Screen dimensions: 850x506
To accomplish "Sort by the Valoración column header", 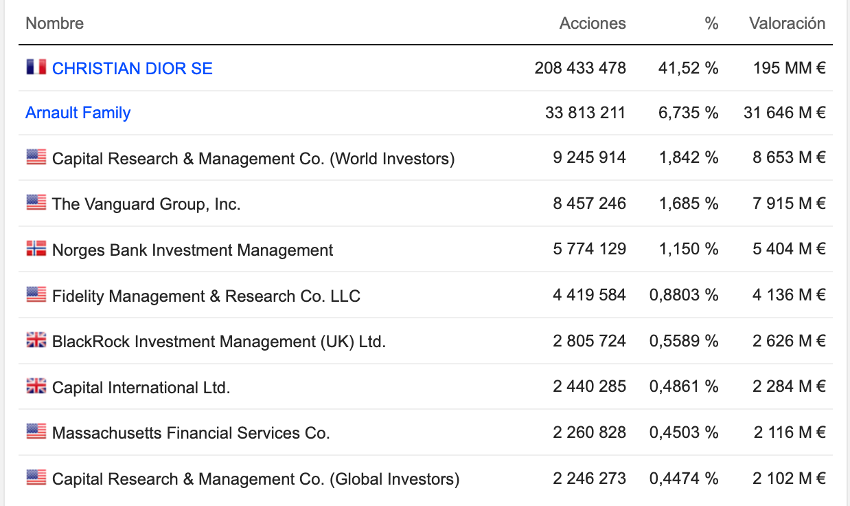I will coord(787,23).
